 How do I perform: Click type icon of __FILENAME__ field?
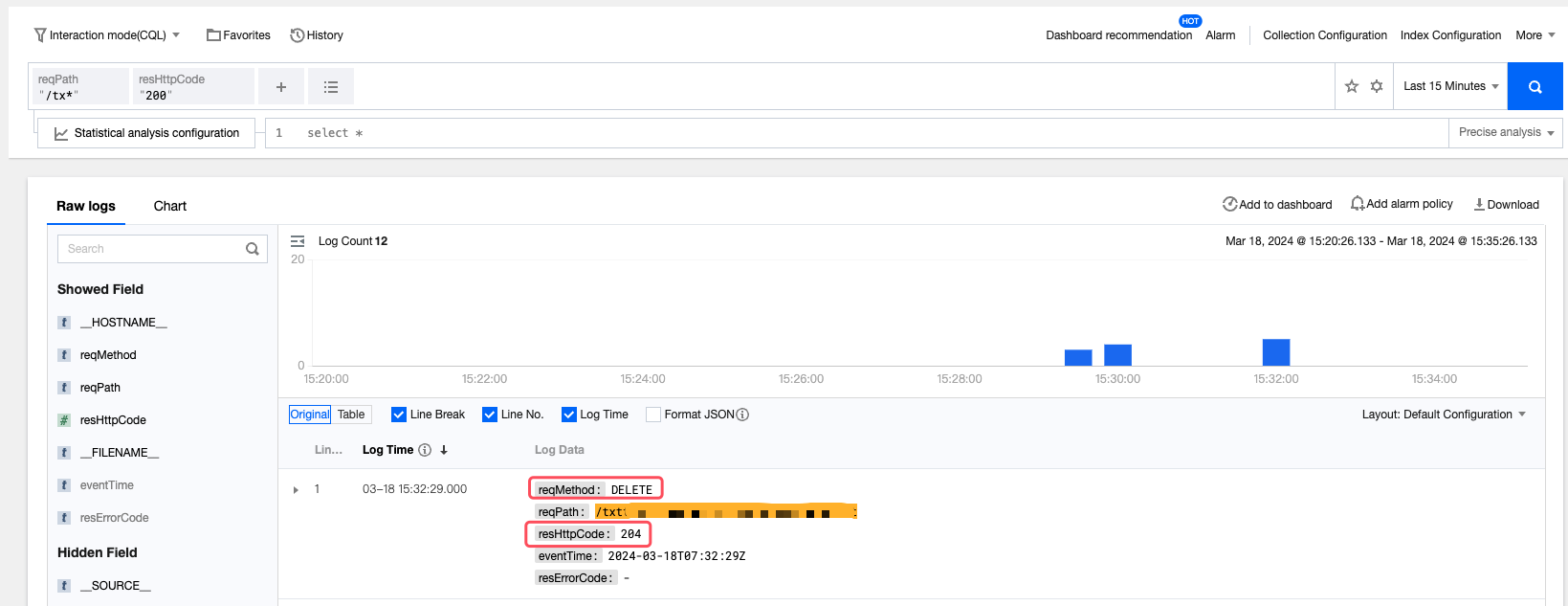tap(64, 453)
